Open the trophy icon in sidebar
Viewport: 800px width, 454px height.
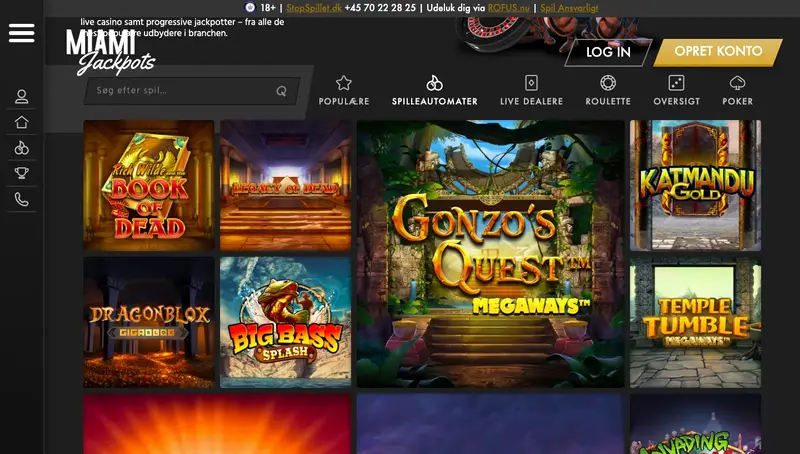(x=21, y=173)
